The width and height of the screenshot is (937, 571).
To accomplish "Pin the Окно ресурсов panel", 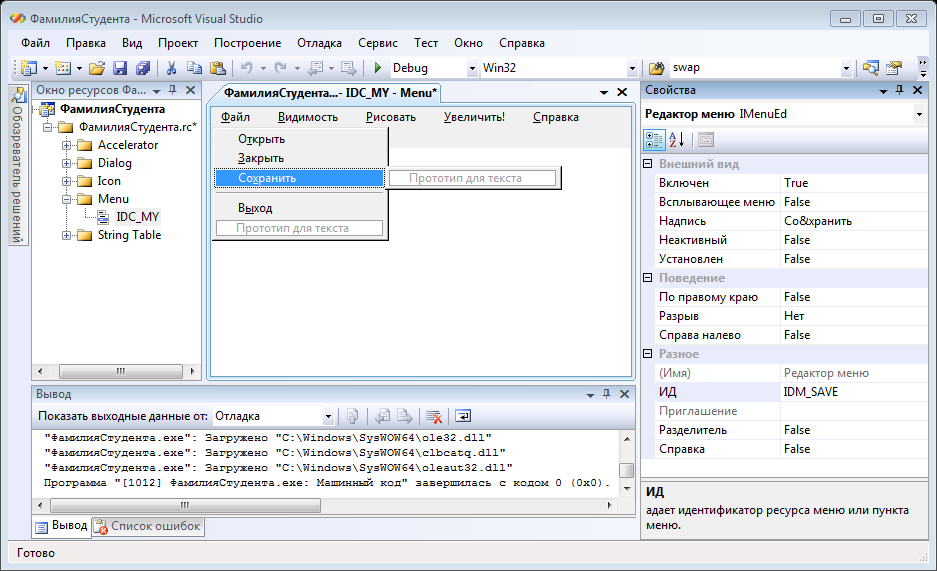I will (173, 90).
